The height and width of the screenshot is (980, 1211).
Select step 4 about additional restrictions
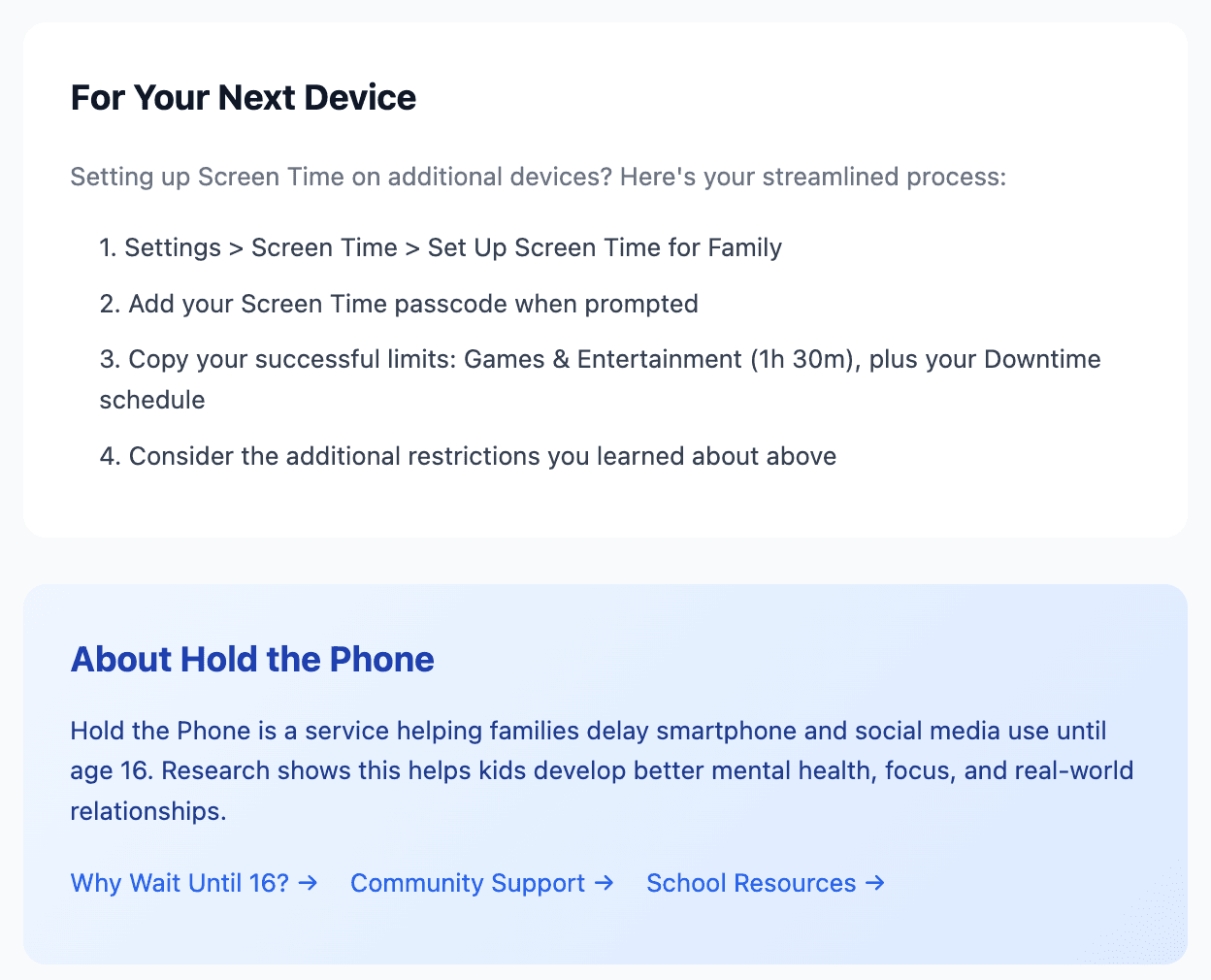click(467, 456)
